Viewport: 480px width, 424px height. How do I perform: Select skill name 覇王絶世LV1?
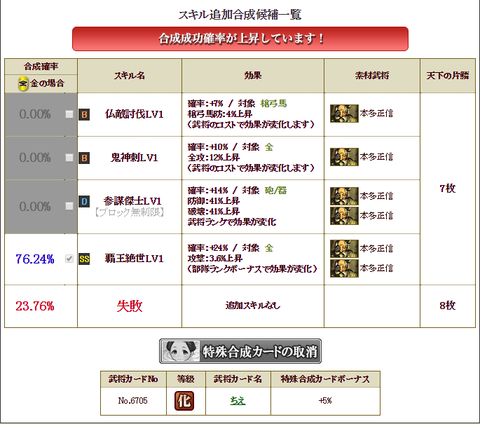[134, 259]
